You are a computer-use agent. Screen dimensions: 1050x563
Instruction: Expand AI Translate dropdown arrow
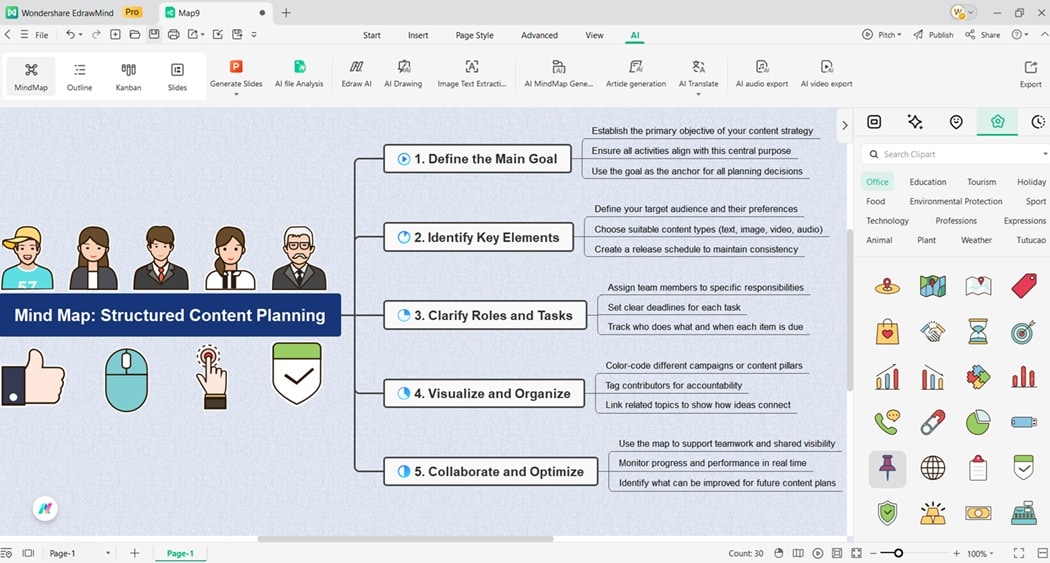698,94
